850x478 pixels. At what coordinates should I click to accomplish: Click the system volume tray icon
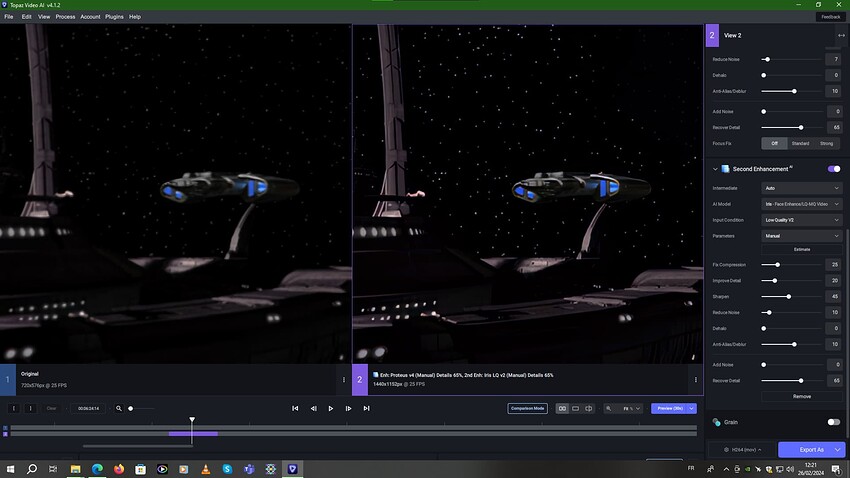pos(790,469)
